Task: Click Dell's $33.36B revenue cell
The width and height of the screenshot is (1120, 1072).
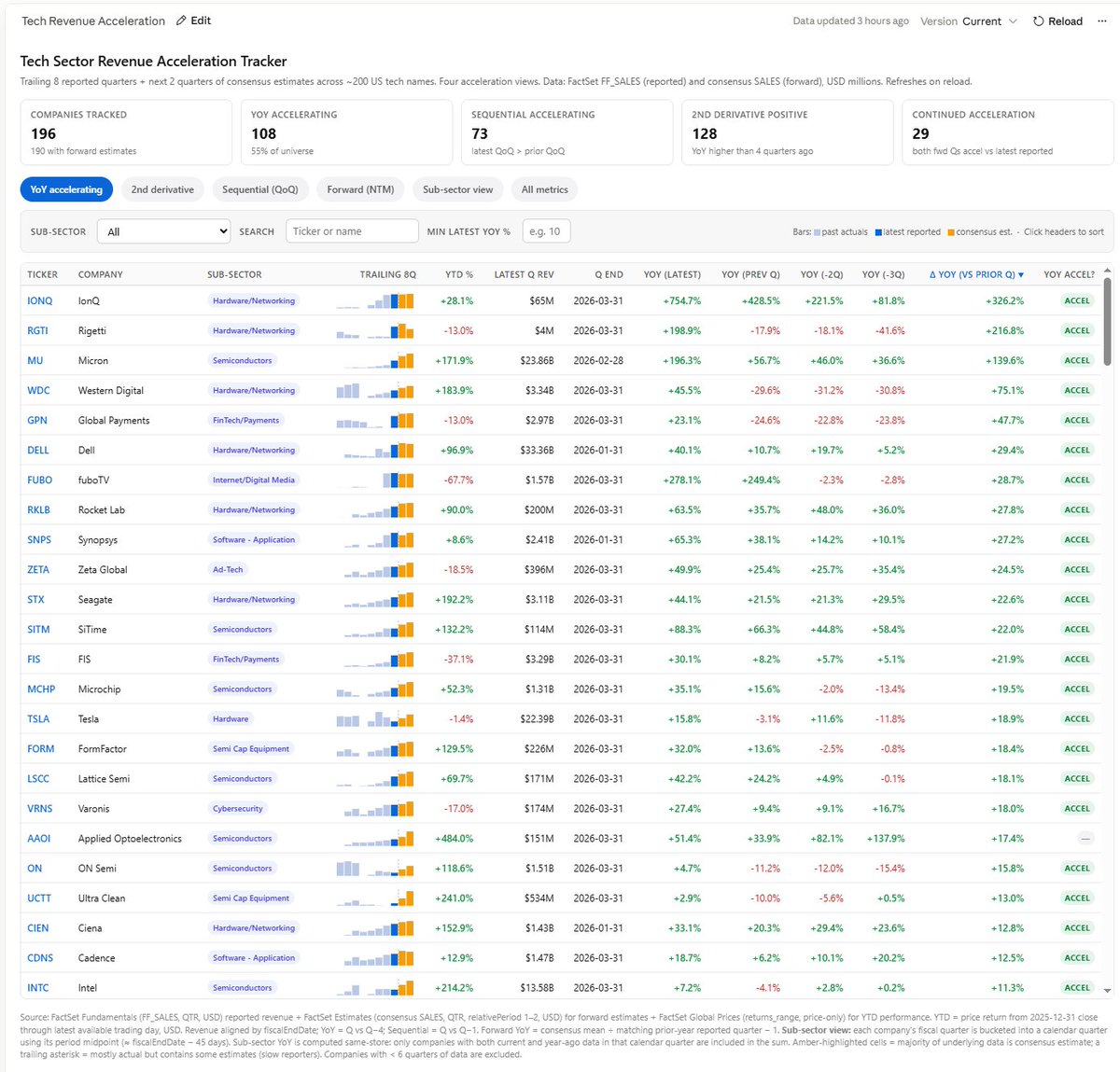Action: (x=537, y=450)
